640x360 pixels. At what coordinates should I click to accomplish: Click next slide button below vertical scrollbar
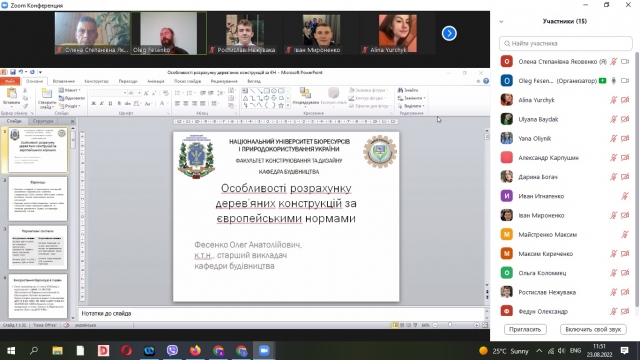coord(487,298)
